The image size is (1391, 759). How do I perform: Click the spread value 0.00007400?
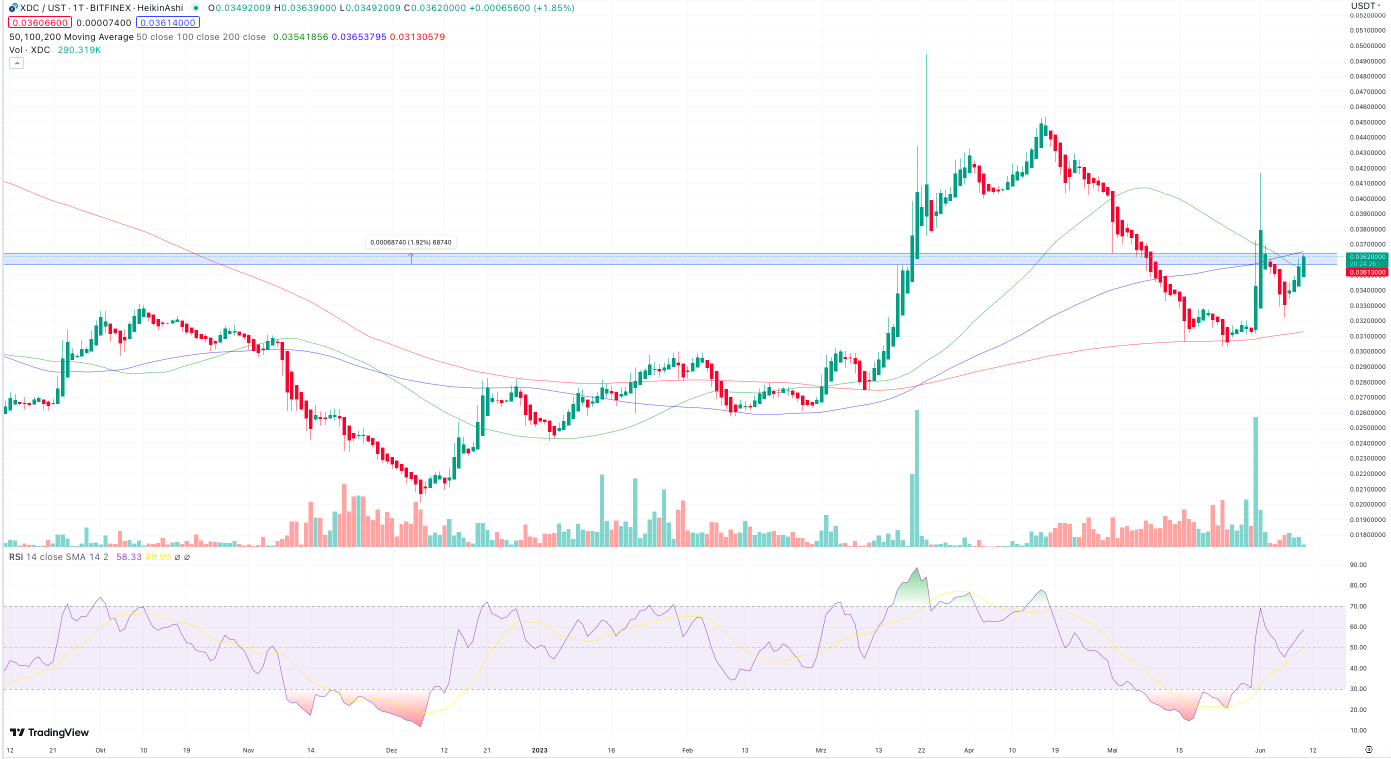pyautogui.click(x=103, y=22)
